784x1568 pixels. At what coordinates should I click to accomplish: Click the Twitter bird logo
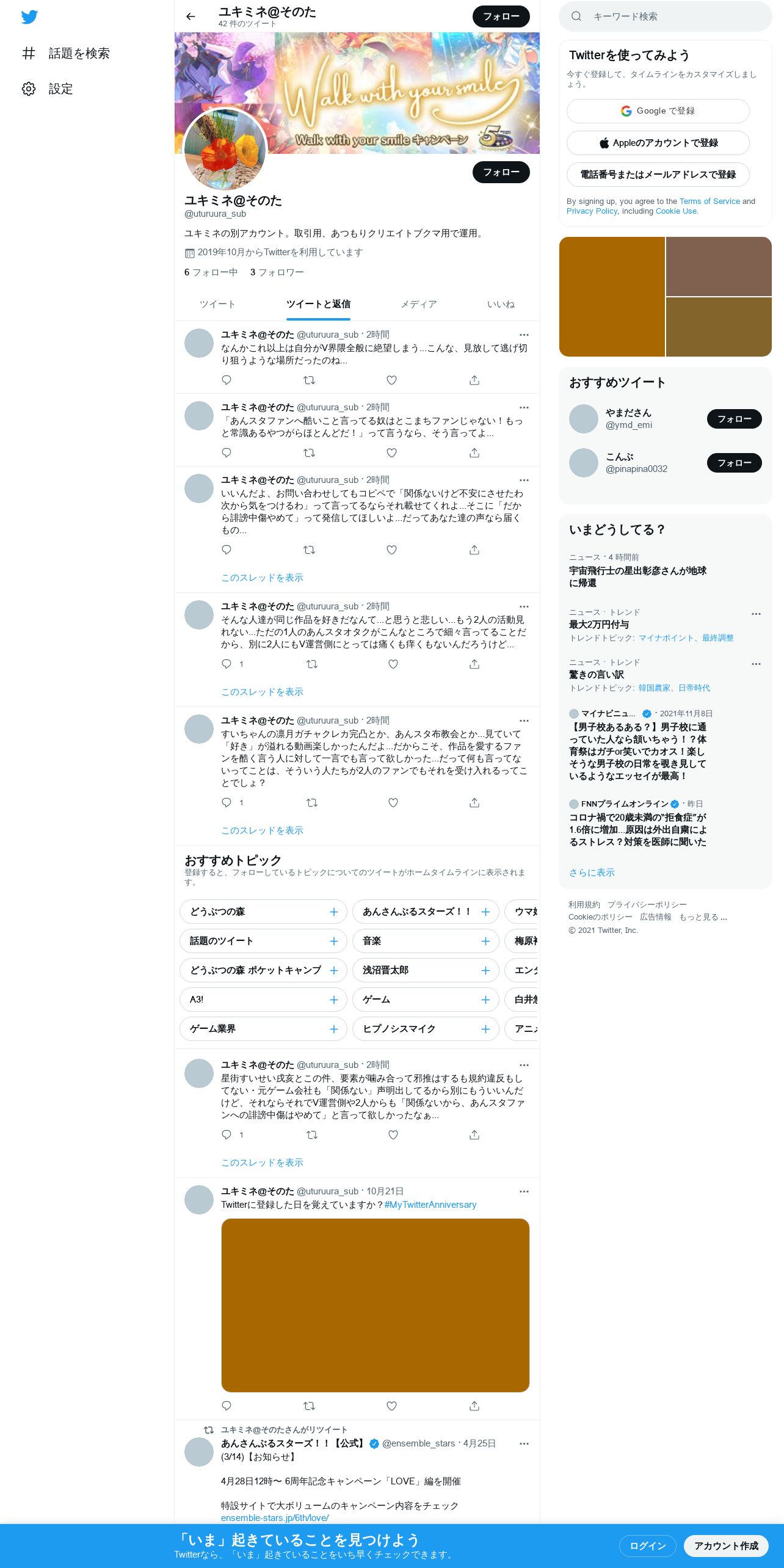(29, 16)
